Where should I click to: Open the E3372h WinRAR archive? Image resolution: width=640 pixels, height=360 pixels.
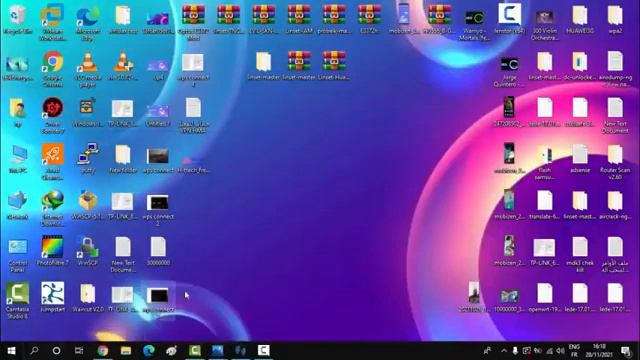369,20
